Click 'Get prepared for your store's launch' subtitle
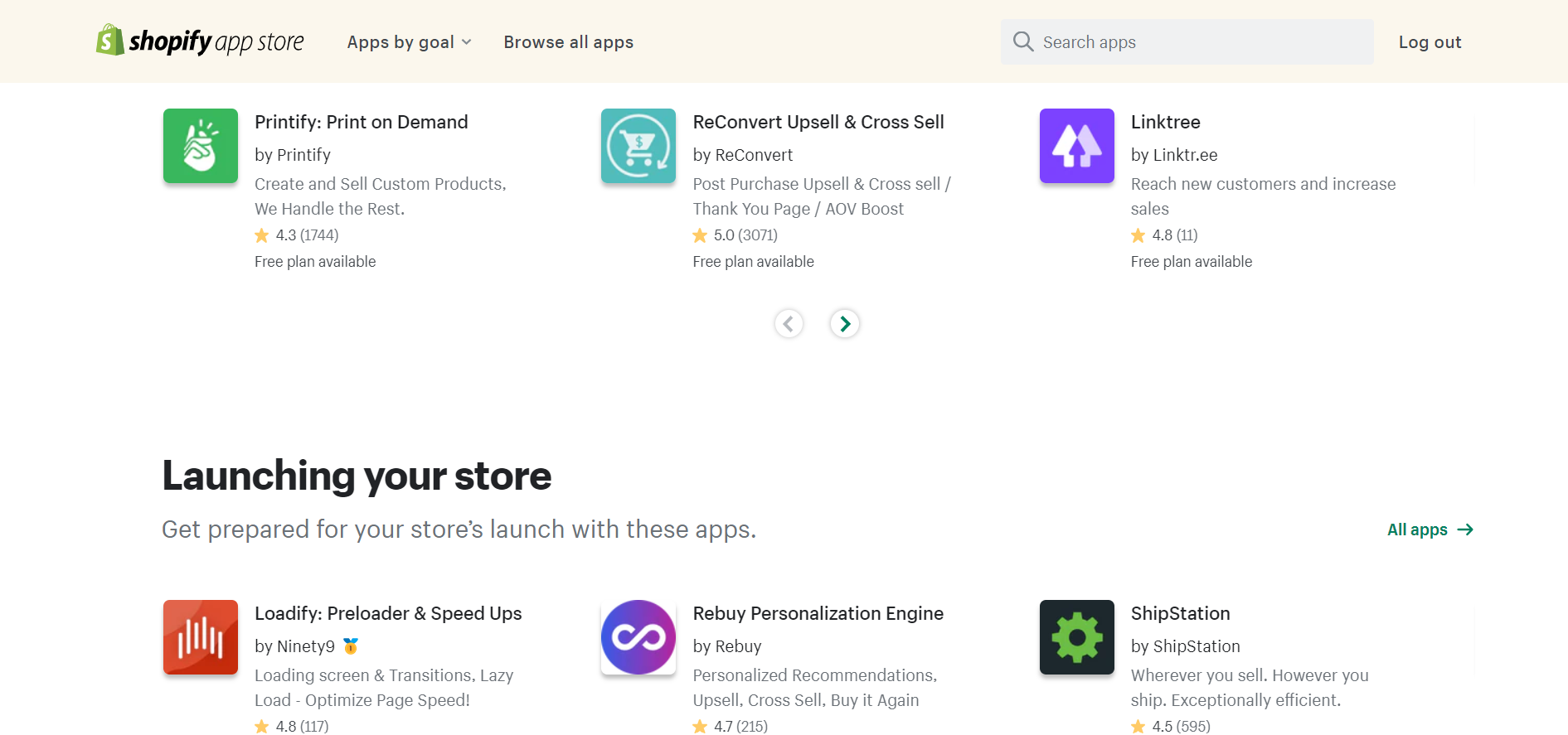The height and width of the screenshot is (735, 1568). point(459,529)
